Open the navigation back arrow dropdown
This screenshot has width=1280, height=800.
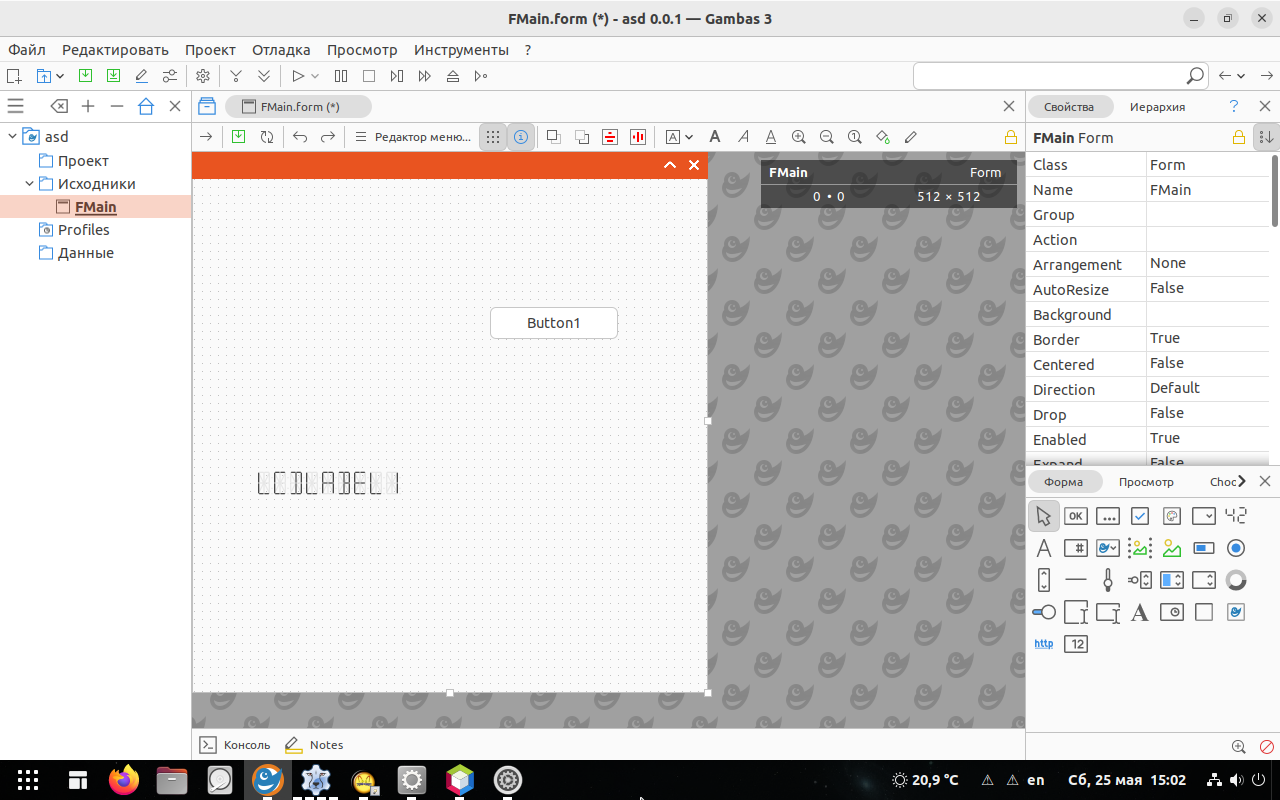1241,76
